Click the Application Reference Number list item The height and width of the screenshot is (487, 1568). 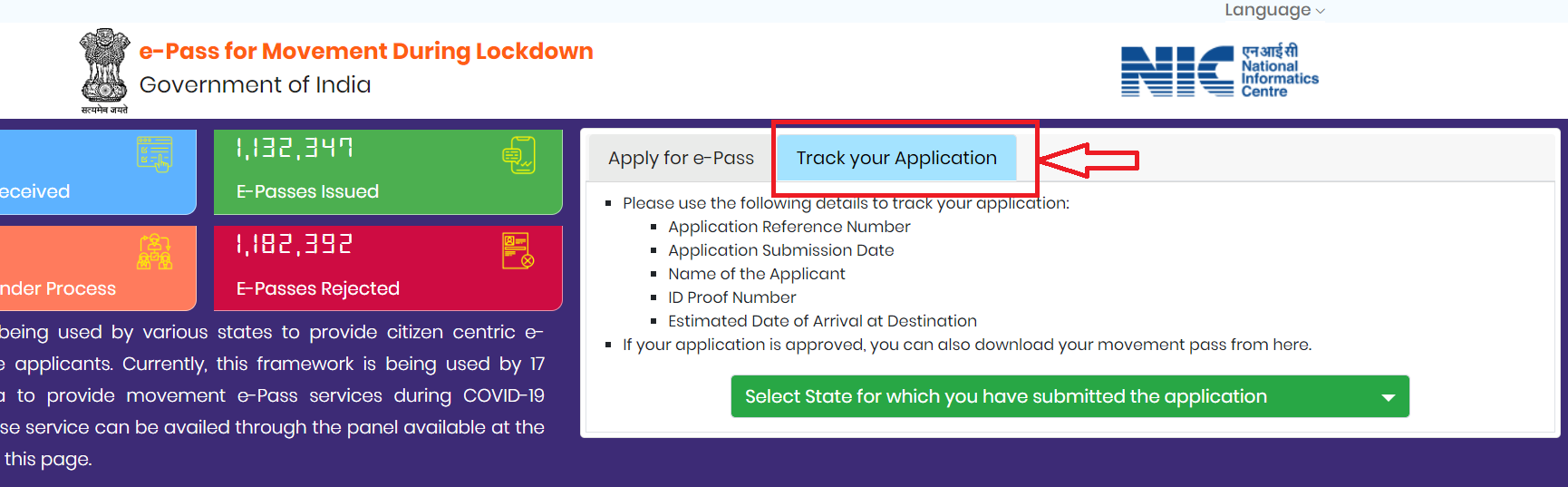pos(789,227)
